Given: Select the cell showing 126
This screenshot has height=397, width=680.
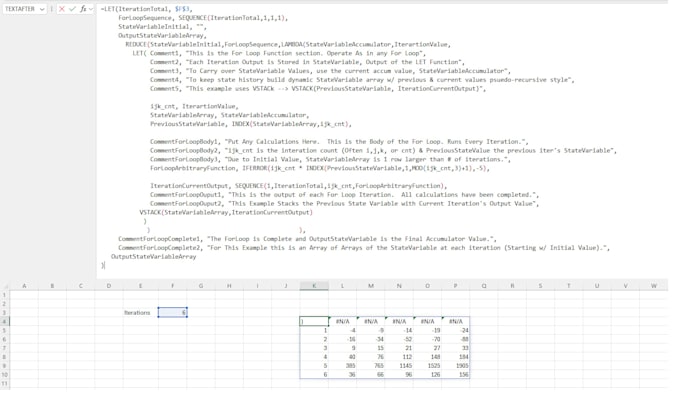Looking at the screenshot, I should [427, 374].
